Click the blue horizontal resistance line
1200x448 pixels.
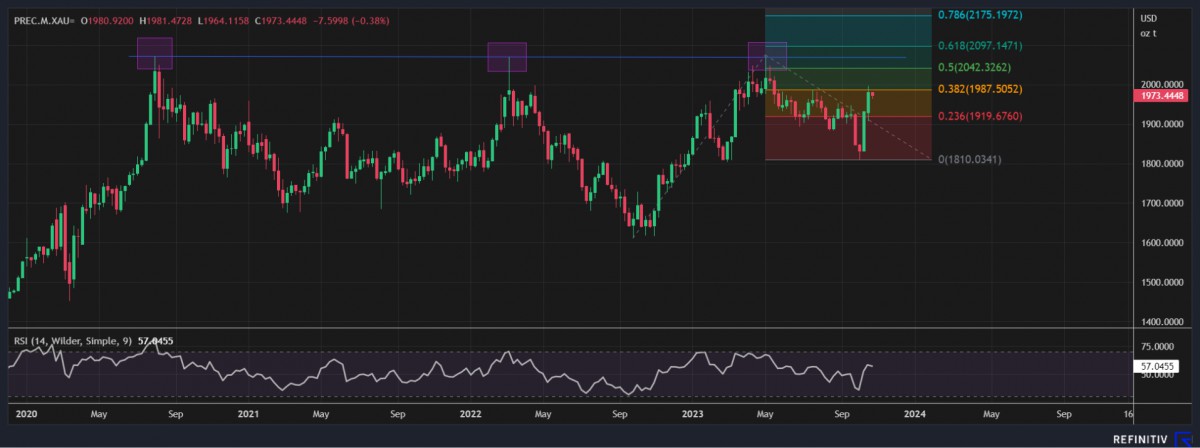(330, 57)
